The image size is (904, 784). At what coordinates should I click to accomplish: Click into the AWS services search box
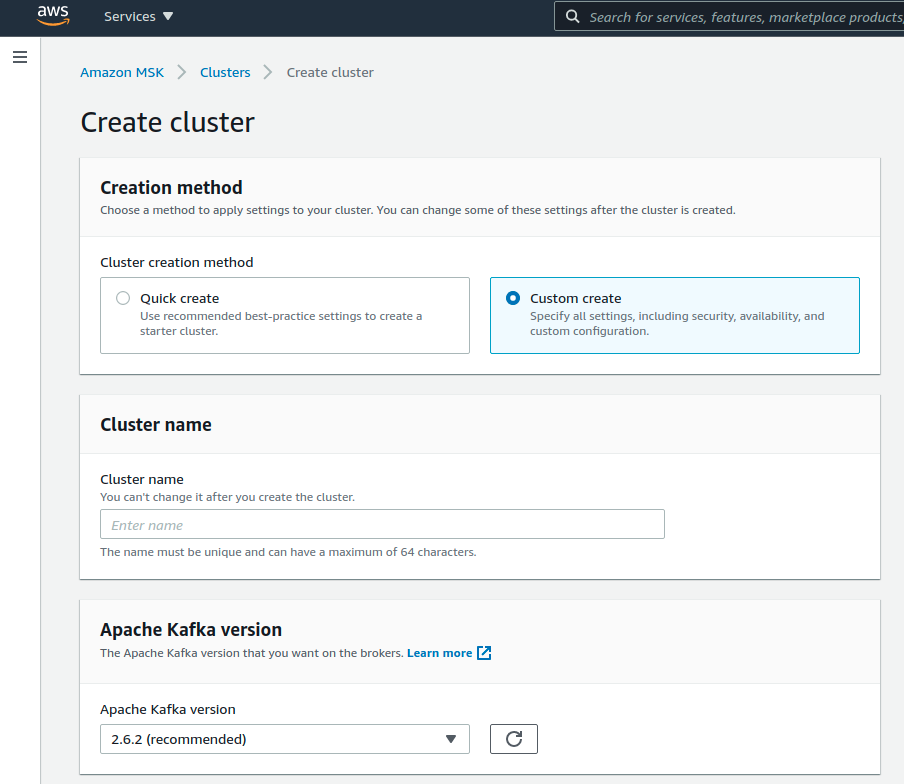tap(740, 17)
